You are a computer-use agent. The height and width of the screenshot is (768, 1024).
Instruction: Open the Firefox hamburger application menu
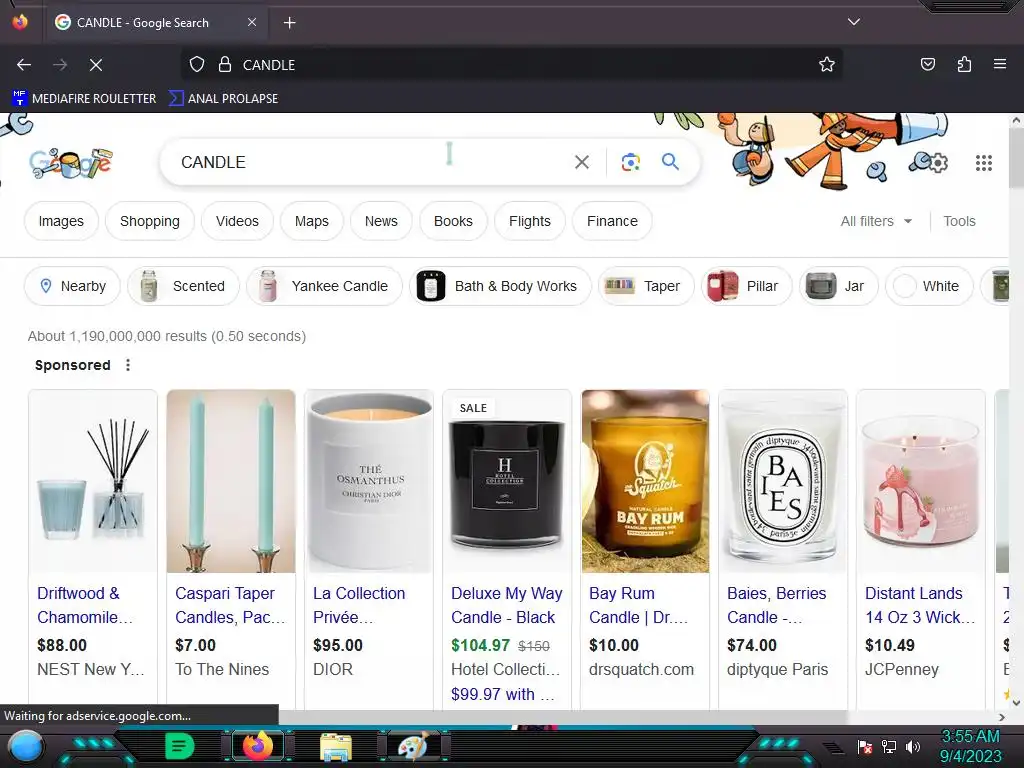click(x=1000, y=64)
